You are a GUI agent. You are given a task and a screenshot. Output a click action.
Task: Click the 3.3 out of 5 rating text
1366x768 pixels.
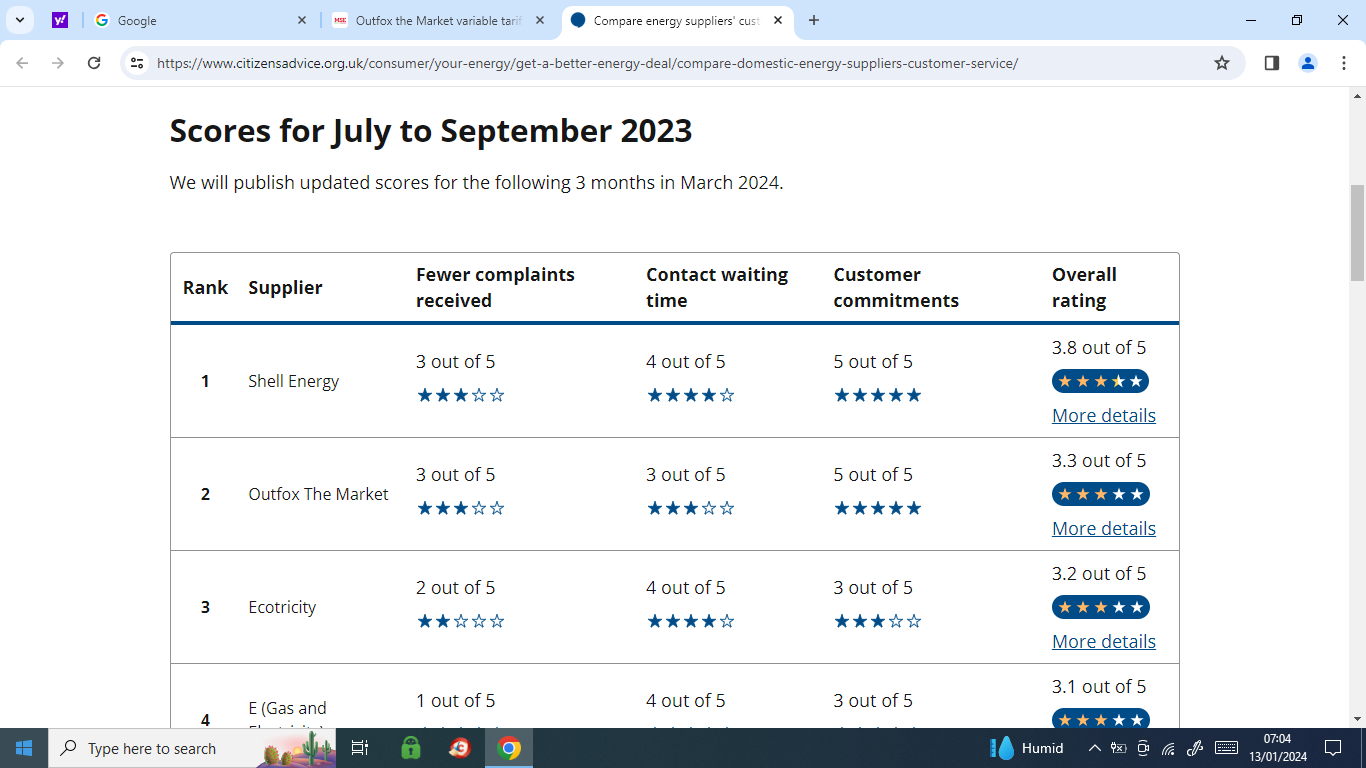pyautogui.click(x=1099, y=460)
